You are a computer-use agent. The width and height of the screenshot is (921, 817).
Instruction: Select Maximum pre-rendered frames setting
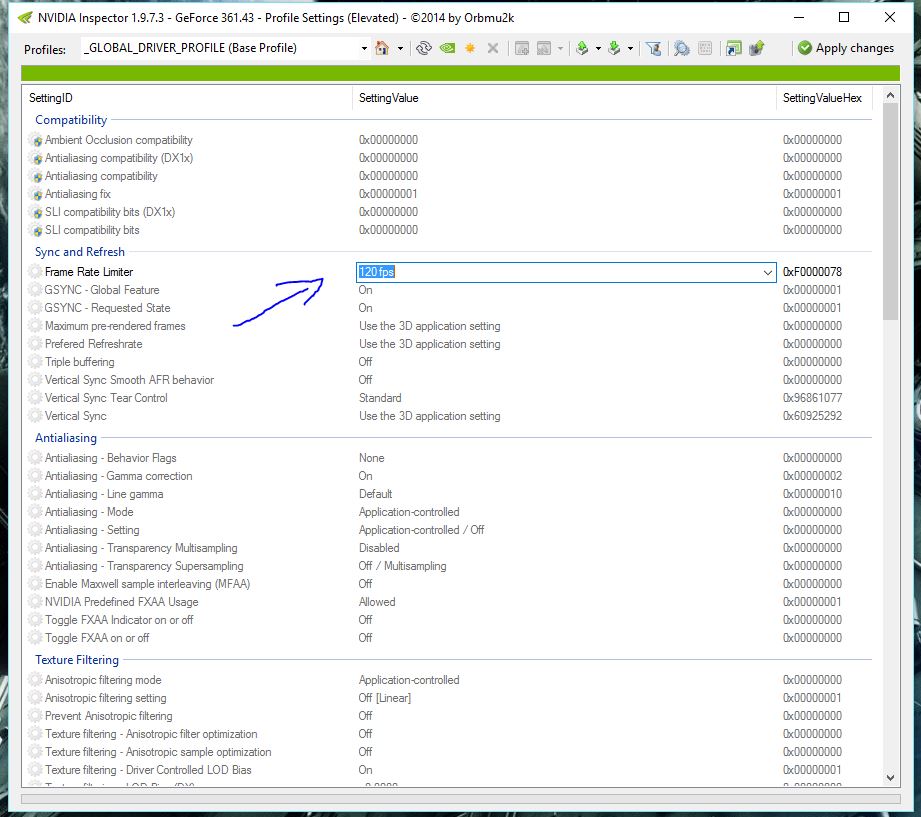pyautogui.click(x=115, y=326)
